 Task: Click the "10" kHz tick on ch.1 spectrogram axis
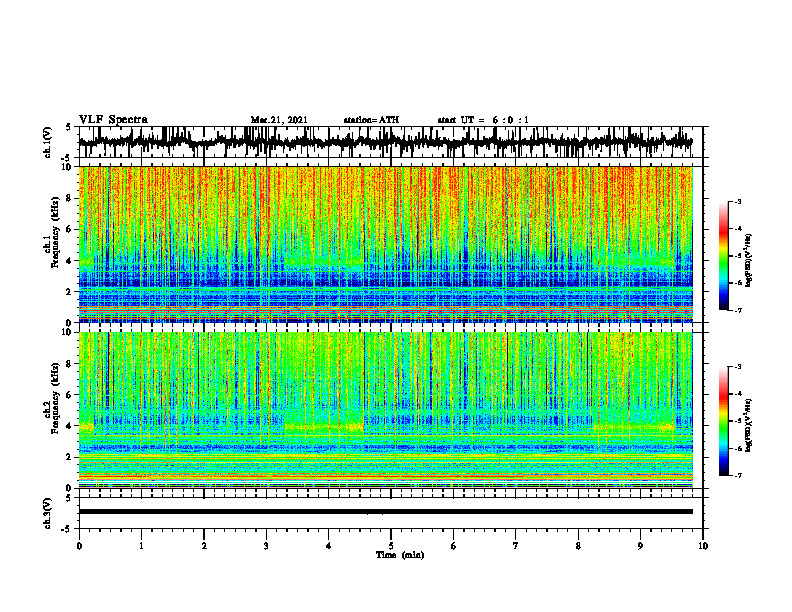[69, 167]
